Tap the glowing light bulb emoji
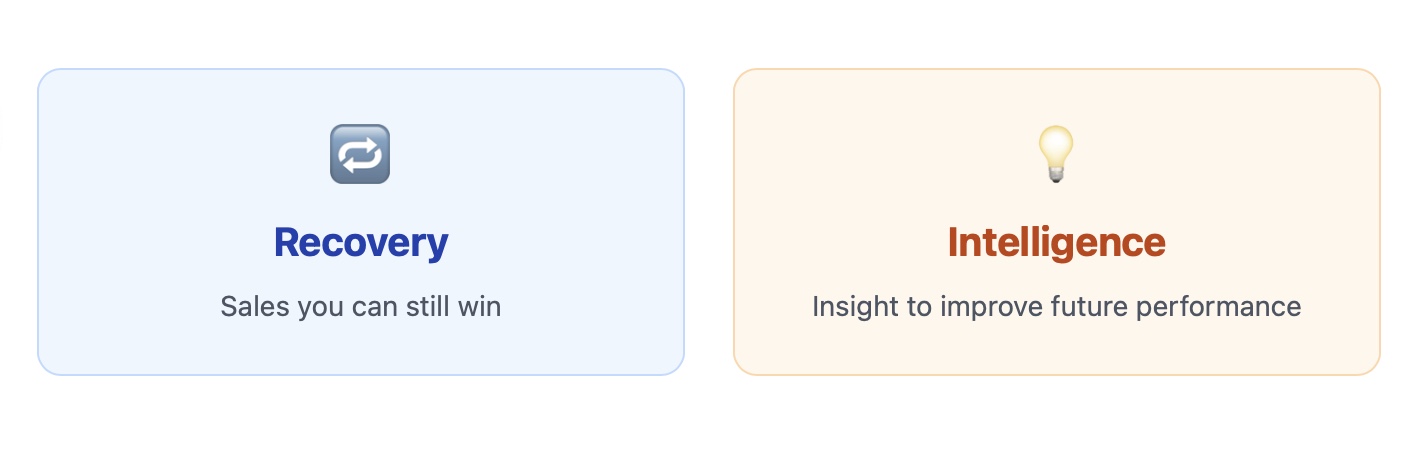1422x464 pixels. tap(1056, 154)
